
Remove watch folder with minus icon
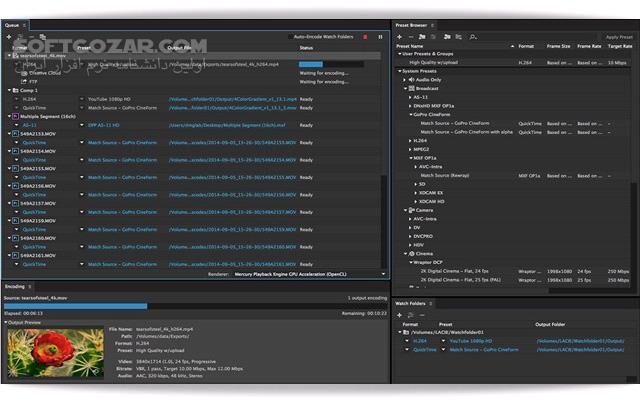tap(422, 315)
